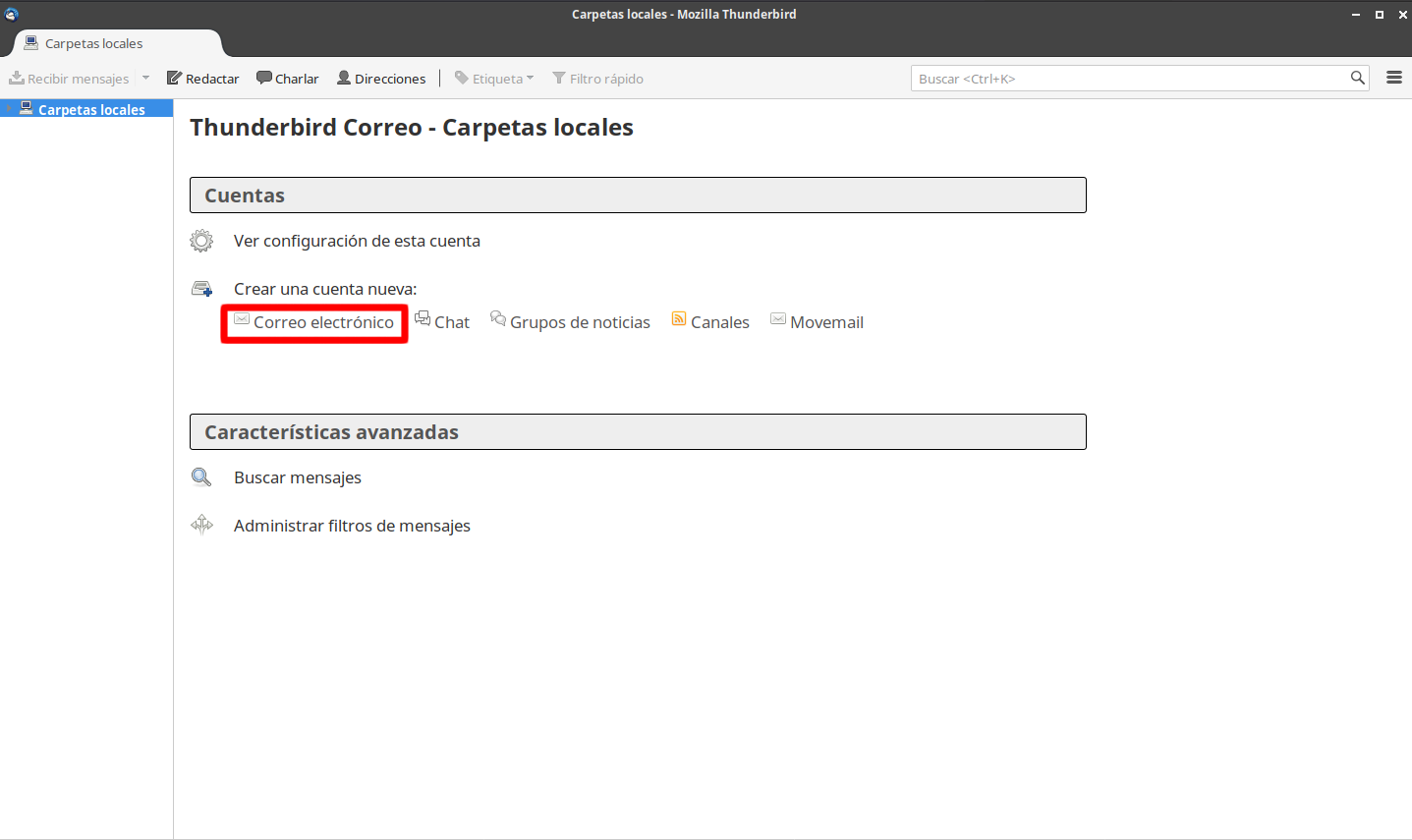1412x840 pixels.
Task: Click the envelope icon beside Correo electrónico
Action: click(x=242, y=319)
